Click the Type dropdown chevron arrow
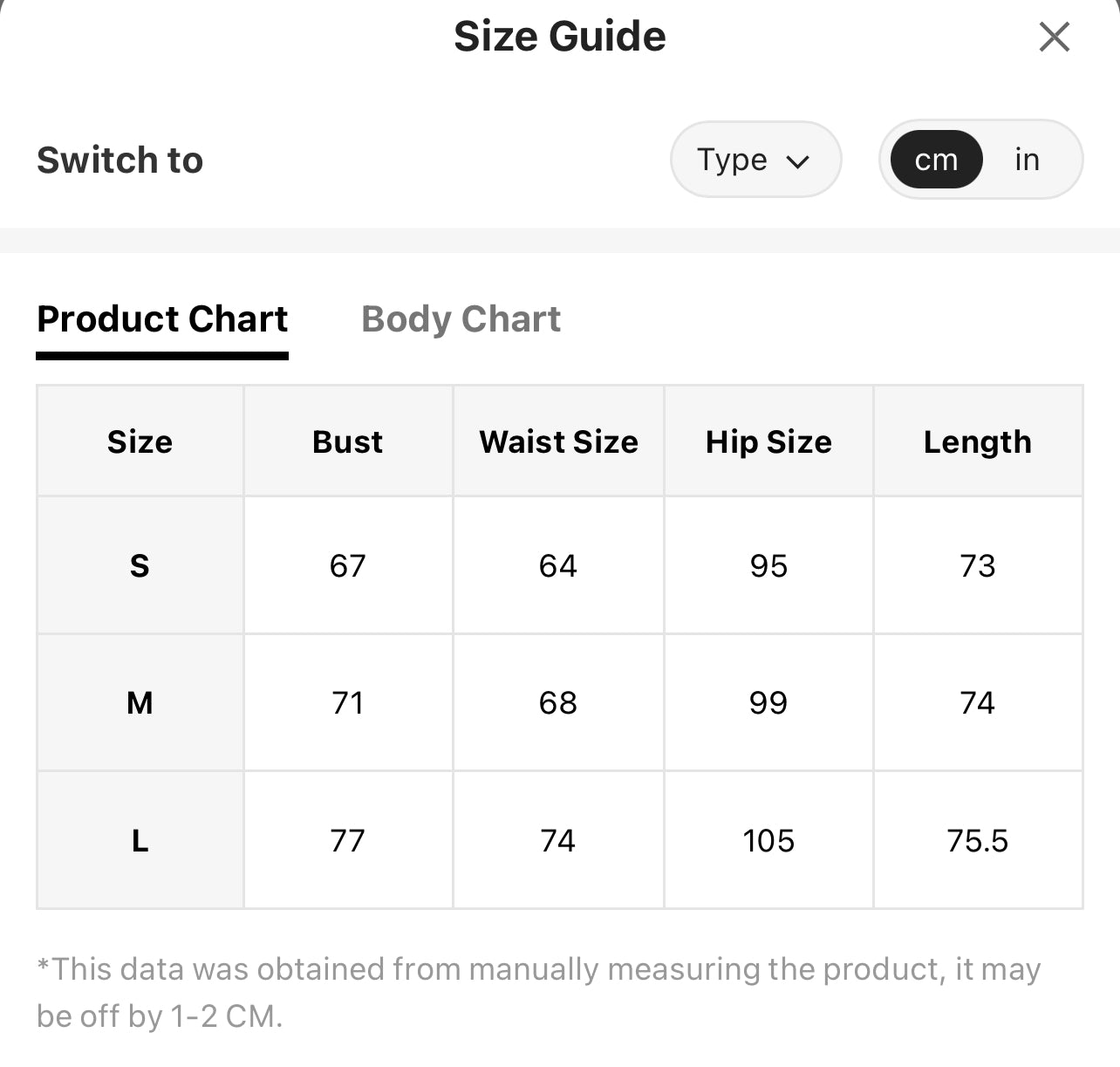 [x=798, y=161]
